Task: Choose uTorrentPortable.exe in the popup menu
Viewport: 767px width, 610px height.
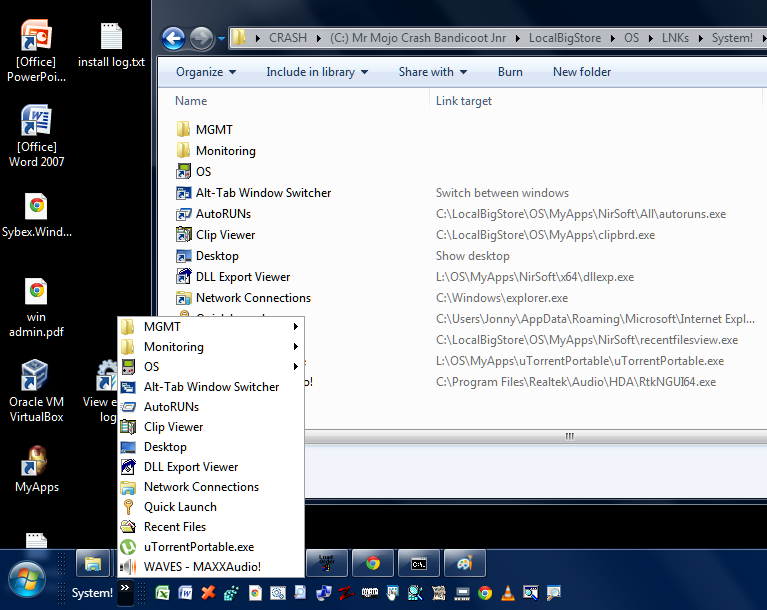Action: coord(210,547)
